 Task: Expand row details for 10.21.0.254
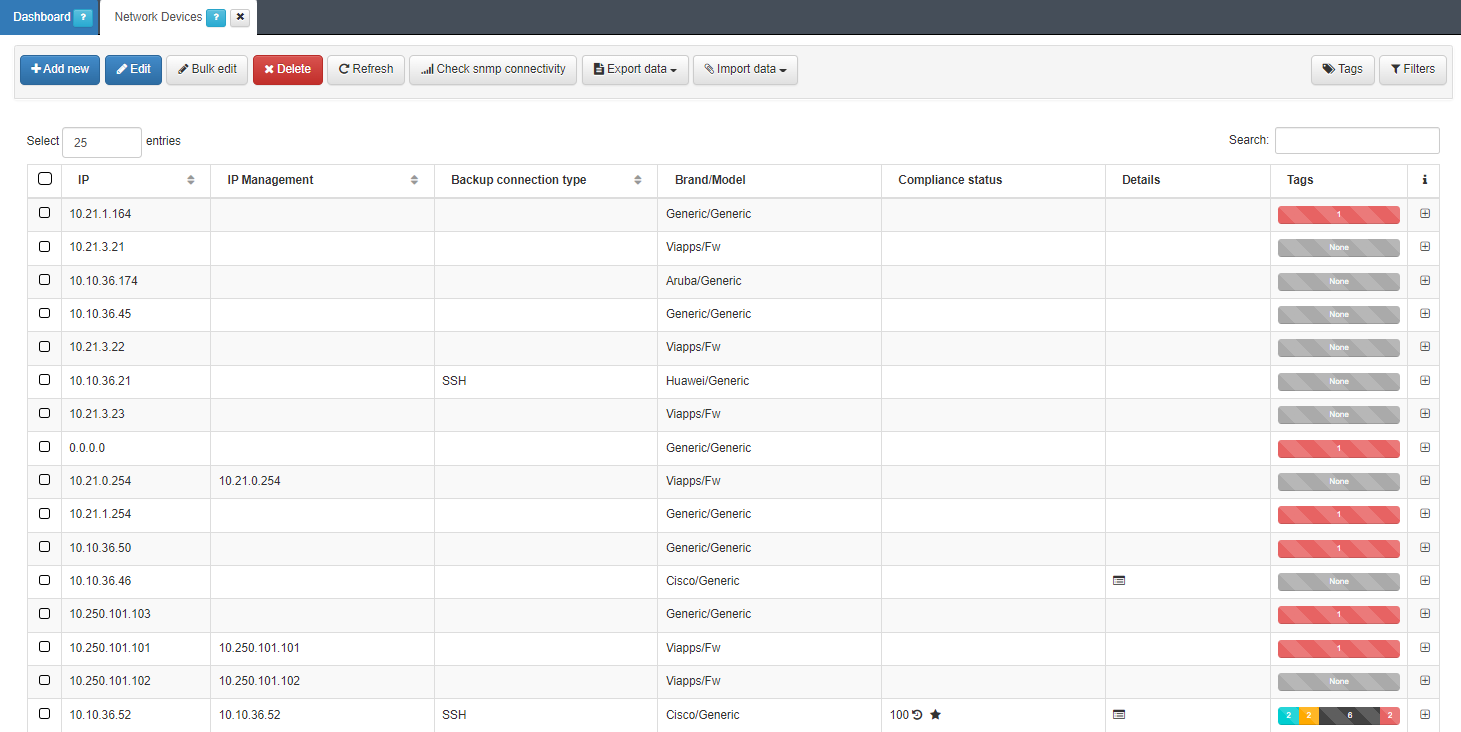(1425, 481)
